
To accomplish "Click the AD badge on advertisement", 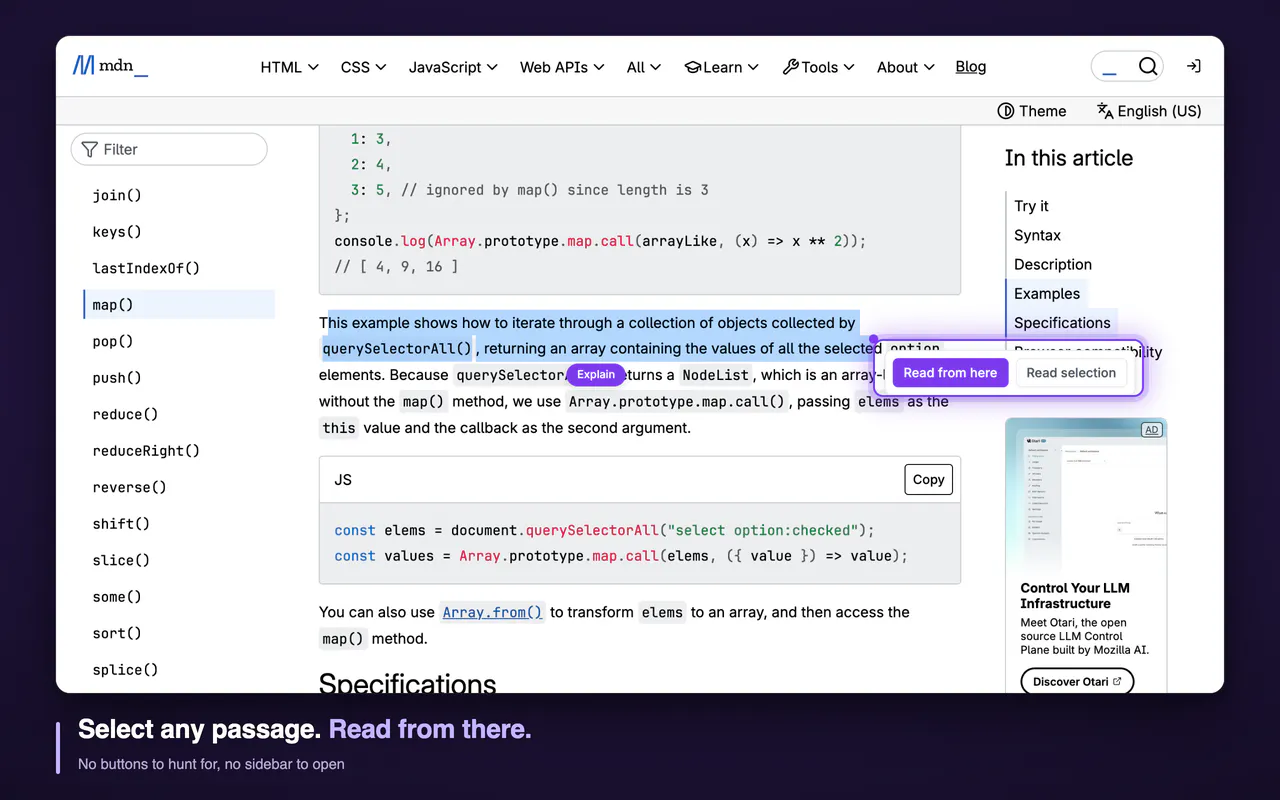I will [x=1152, y=430].
